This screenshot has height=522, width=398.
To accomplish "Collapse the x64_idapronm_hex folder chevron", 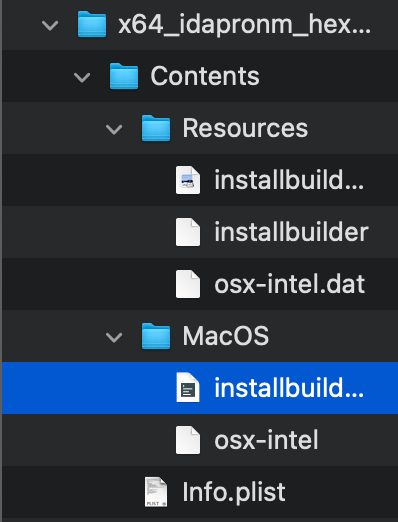I will 50,26.
